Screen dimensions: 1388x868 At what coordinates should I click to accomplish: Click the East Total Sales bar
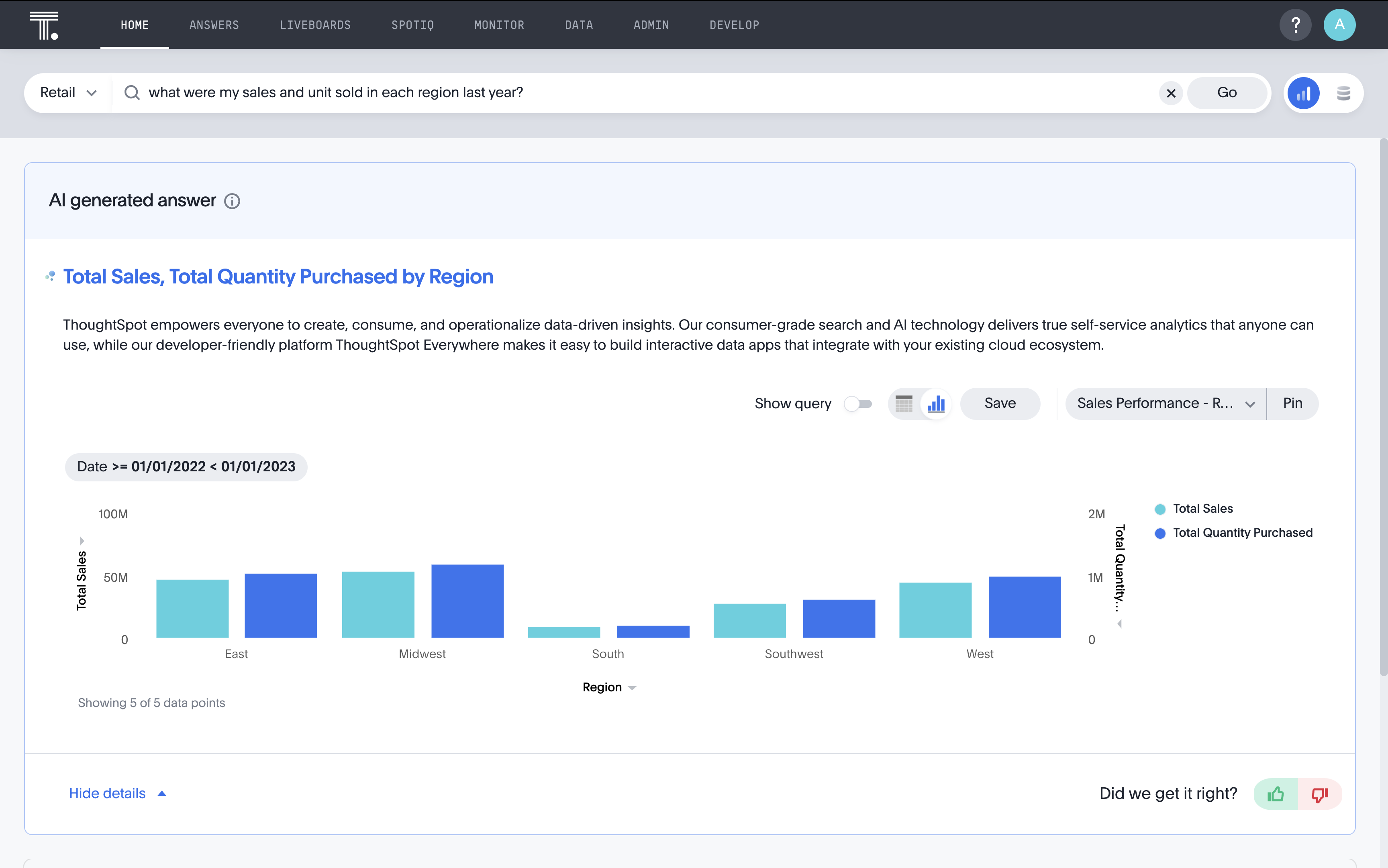pos(192,609)
